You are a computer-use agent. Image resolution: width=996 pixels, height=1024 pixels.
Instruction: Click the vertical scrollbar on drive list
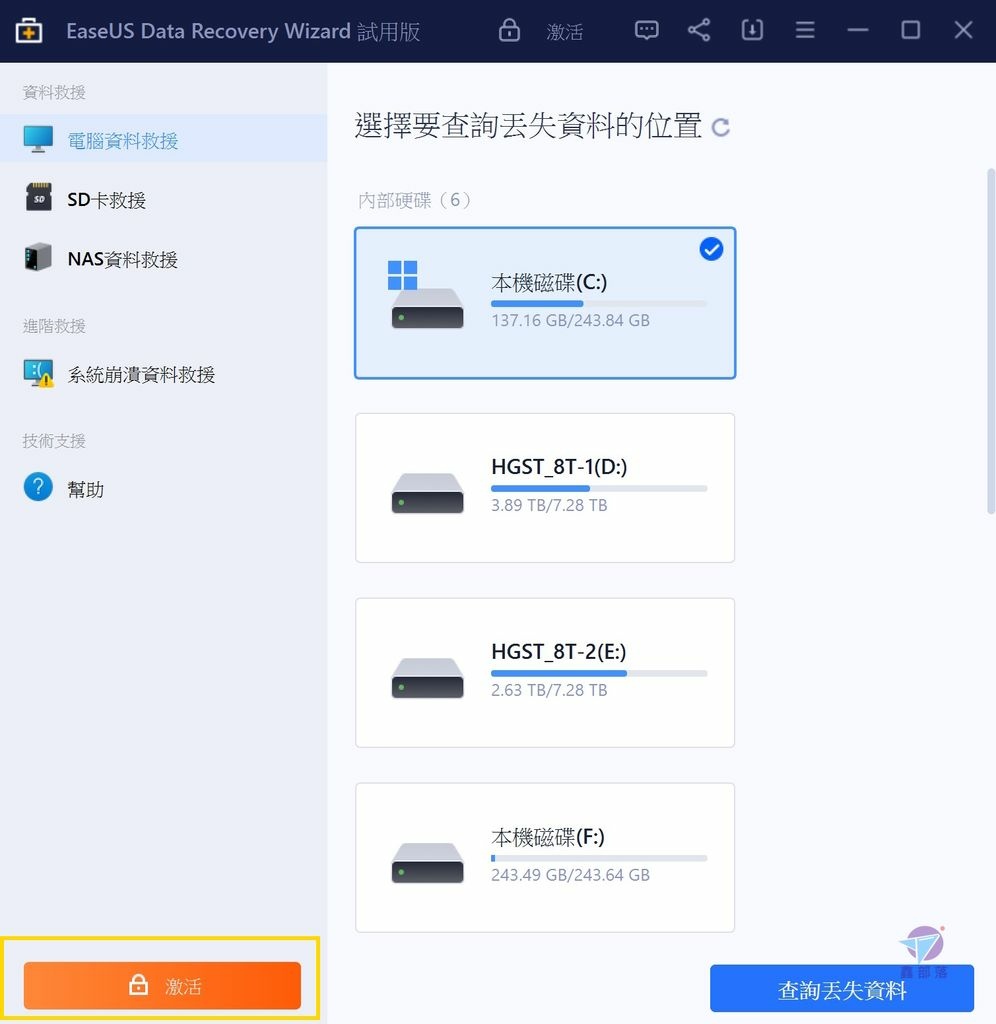(x=991, y=341)
